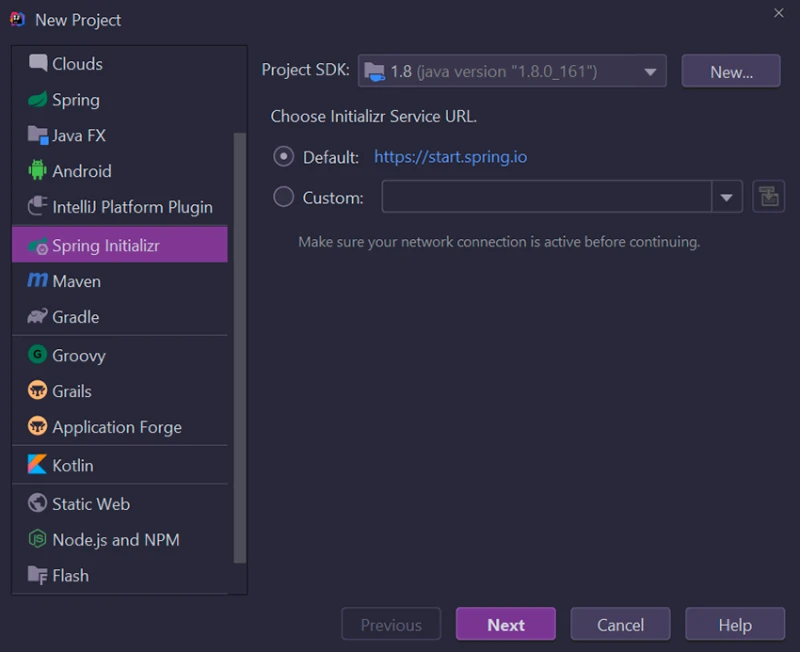
Task: Click the import icon beside Custom URL field
Action: (x=768, y=196)
